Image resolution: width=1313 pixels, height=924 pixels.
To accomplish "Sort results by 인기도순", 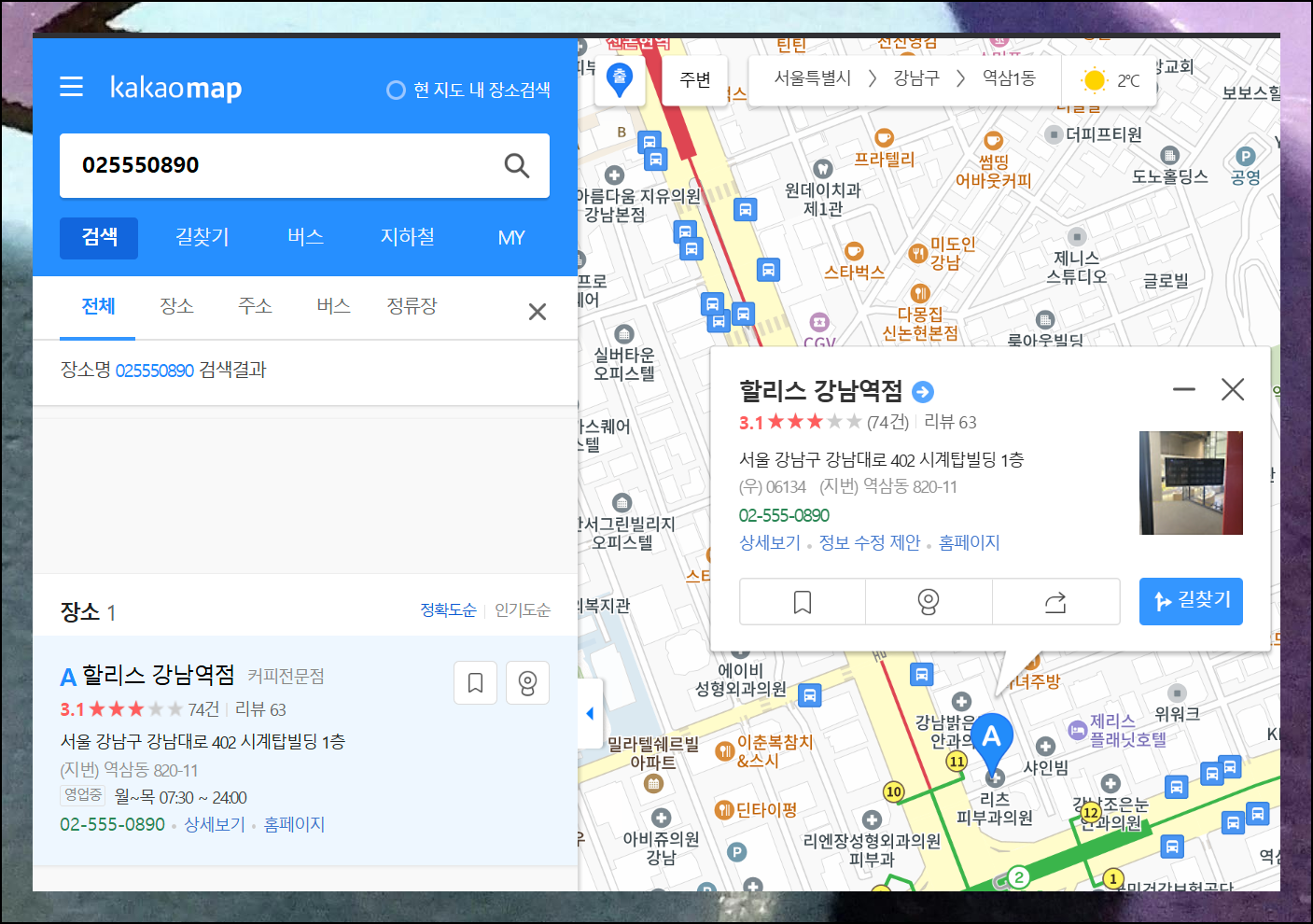I will 523,610.
